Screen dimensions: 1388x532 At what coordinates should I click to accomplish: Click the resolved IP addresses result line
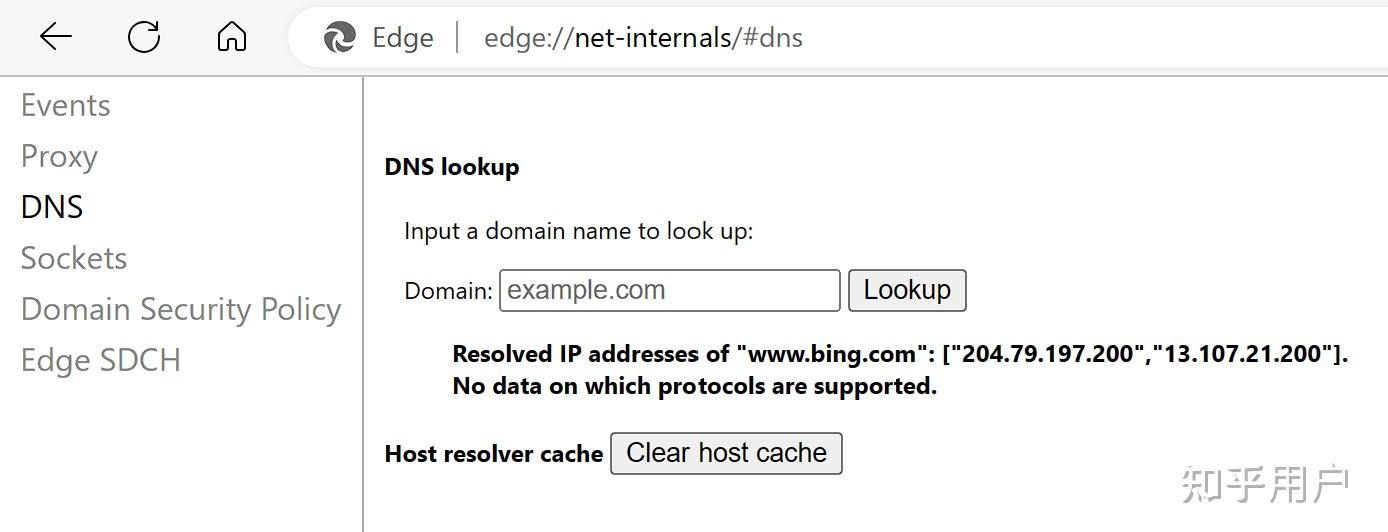(900, 354)
